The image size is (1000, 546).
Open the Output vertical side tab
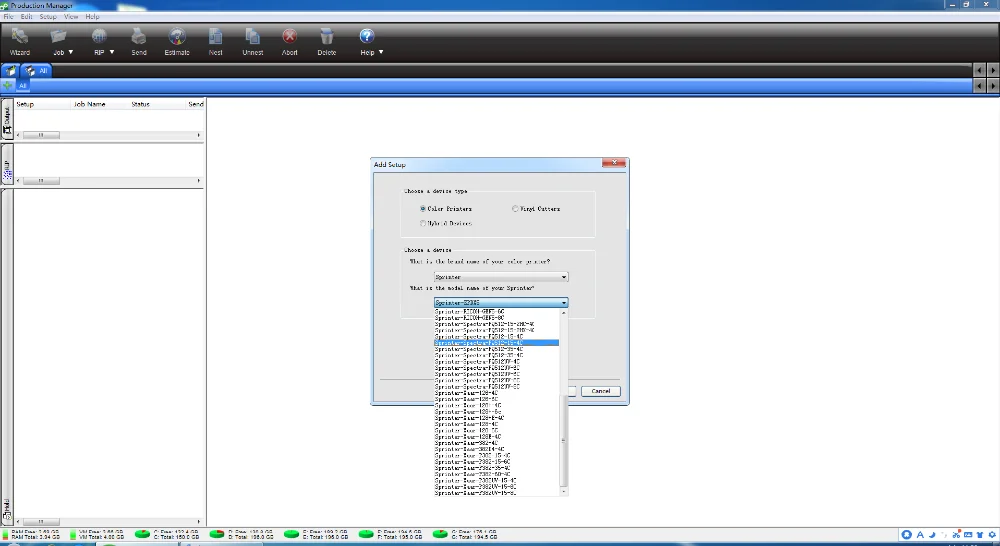[x=7, y=120]
